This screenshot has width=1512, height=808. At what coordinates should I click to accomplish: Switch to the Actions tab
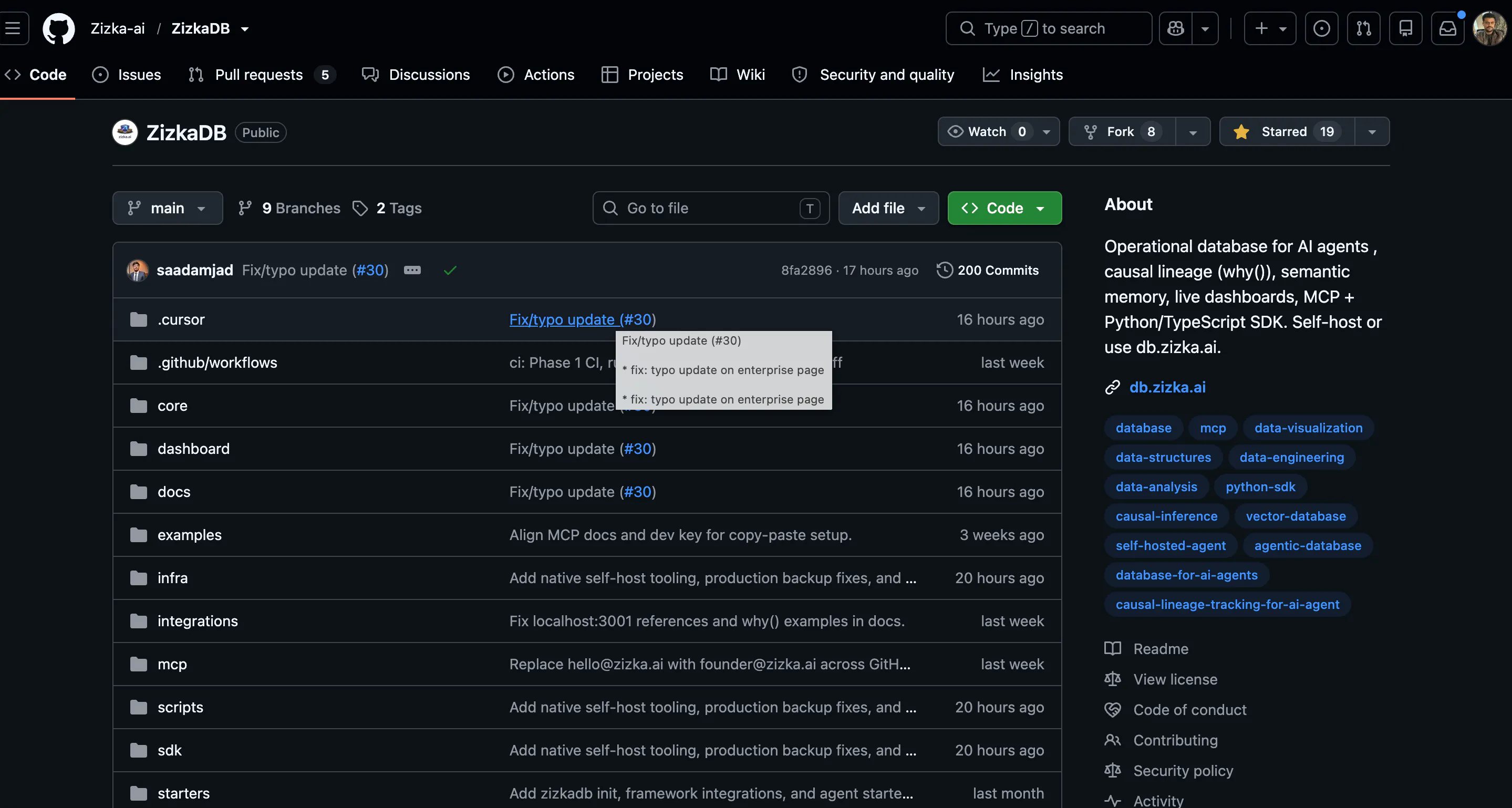point(536,75)
